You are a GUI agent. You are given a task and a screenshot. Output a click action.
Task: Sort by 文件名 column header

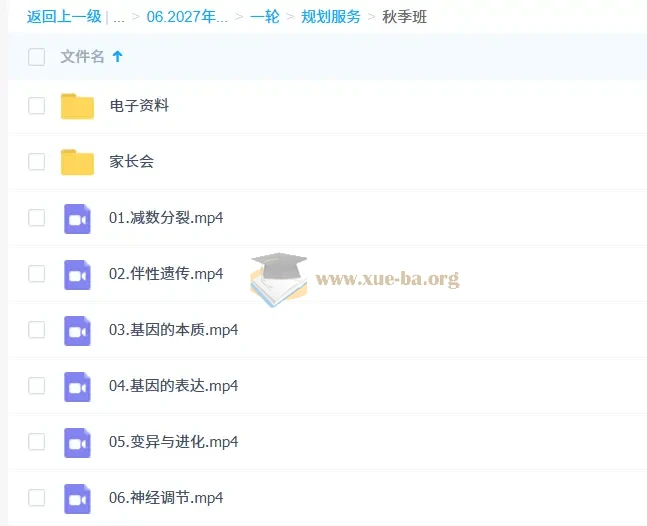[x=82, y=57]
